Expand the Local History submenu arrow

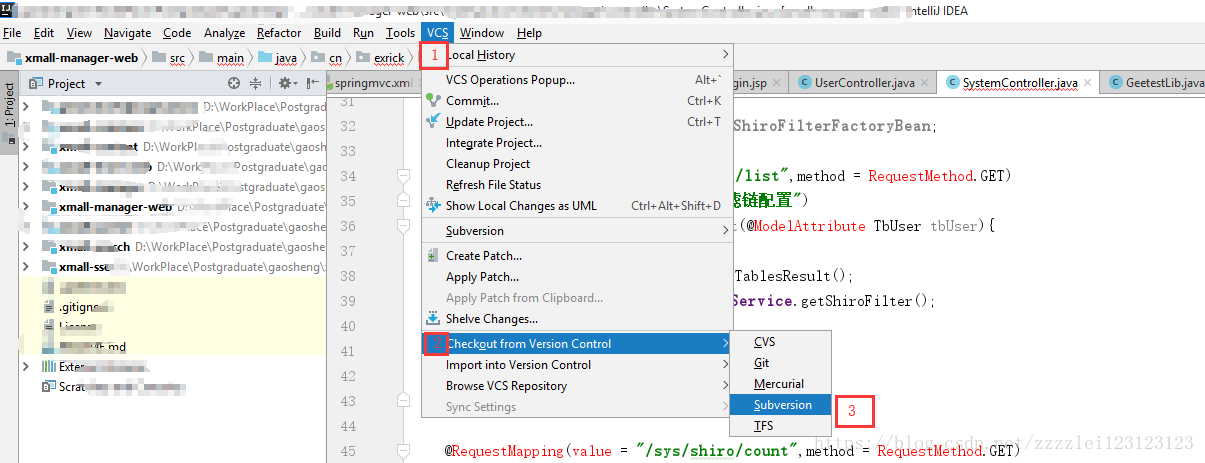[x=726, y=55]
